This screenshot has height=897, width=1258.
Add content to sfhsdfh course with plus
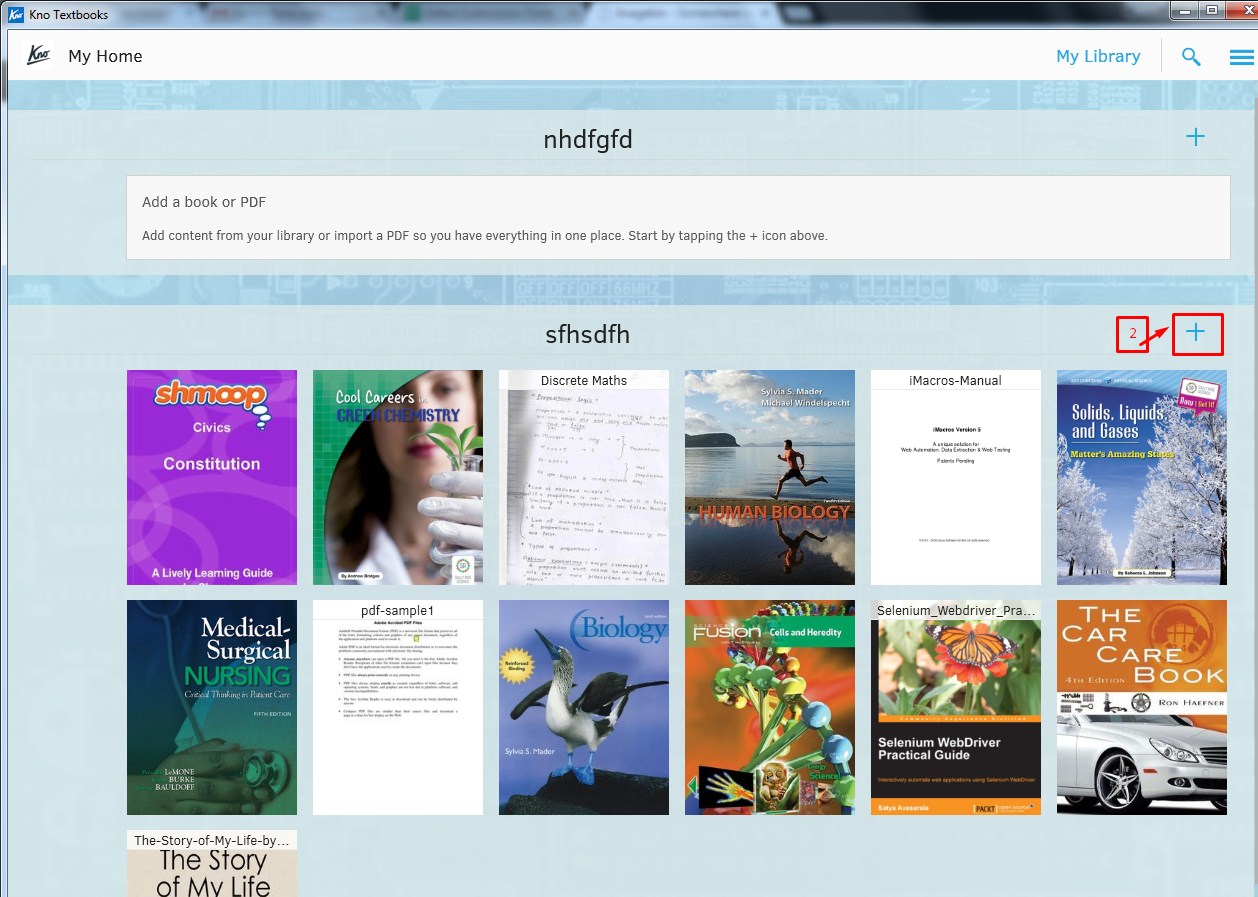1195,333
